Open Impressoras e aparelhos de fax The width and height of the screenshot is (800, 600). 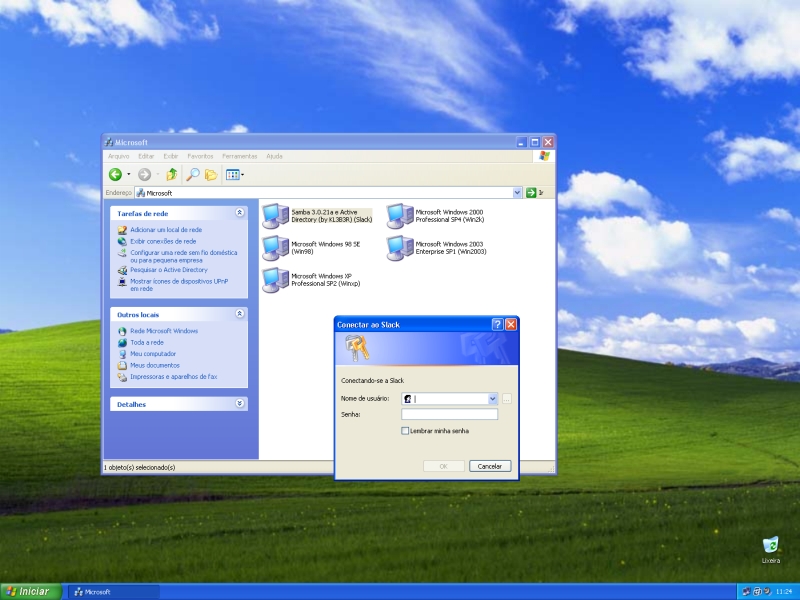click(x=173, y=377)
